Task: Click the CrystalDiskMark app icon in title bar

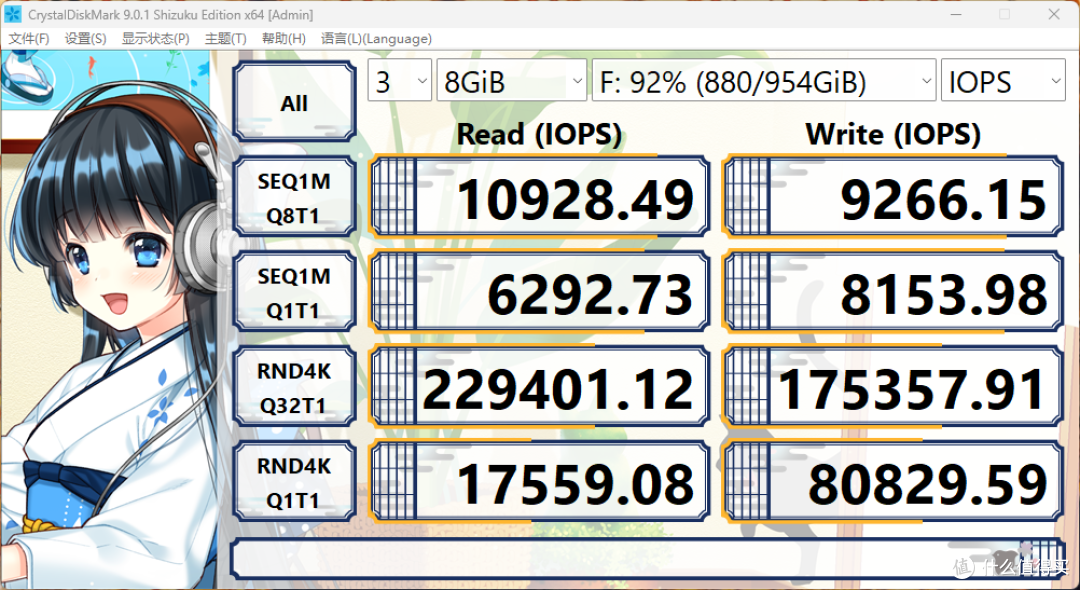Action: pos(12,14)
